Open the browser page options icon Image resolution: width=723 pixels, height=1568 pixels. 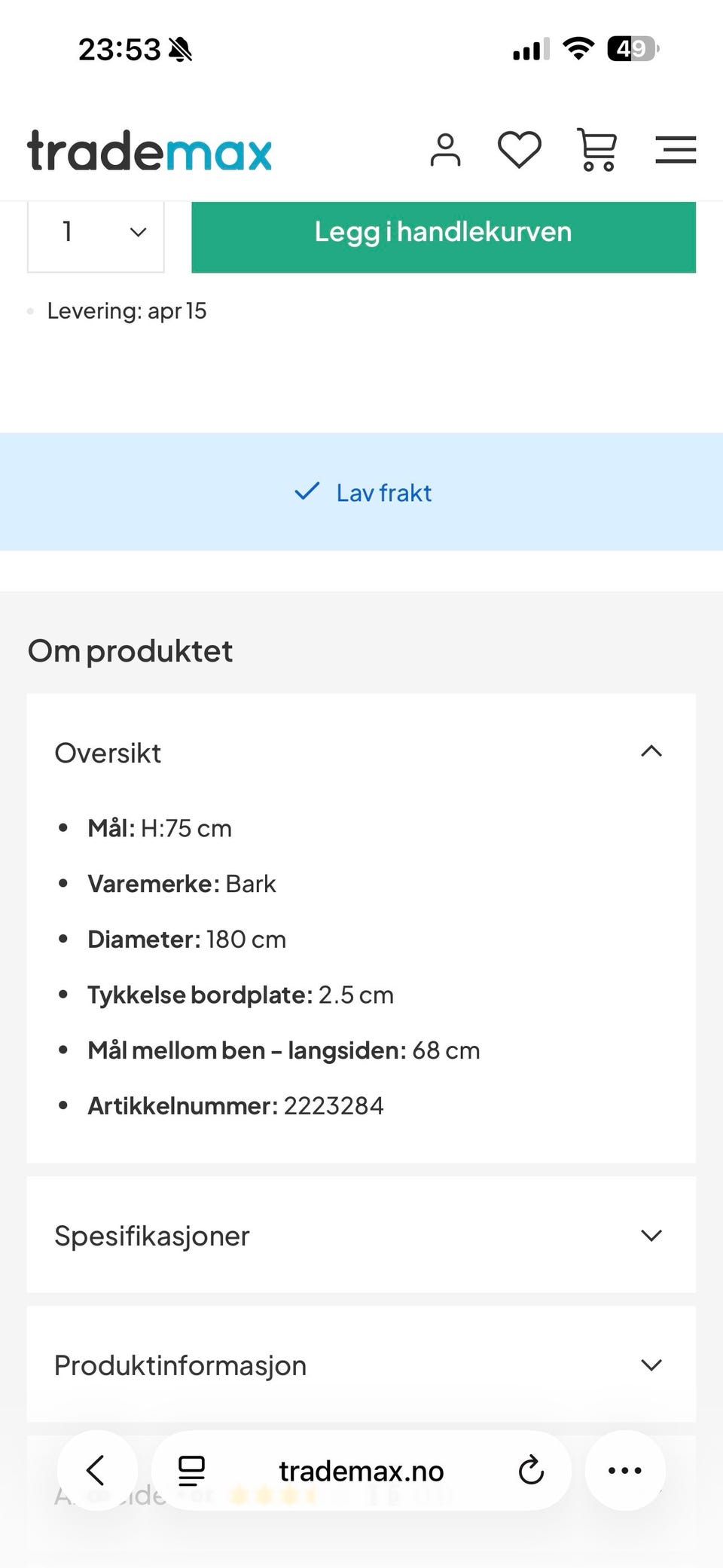pos(191,1470)
